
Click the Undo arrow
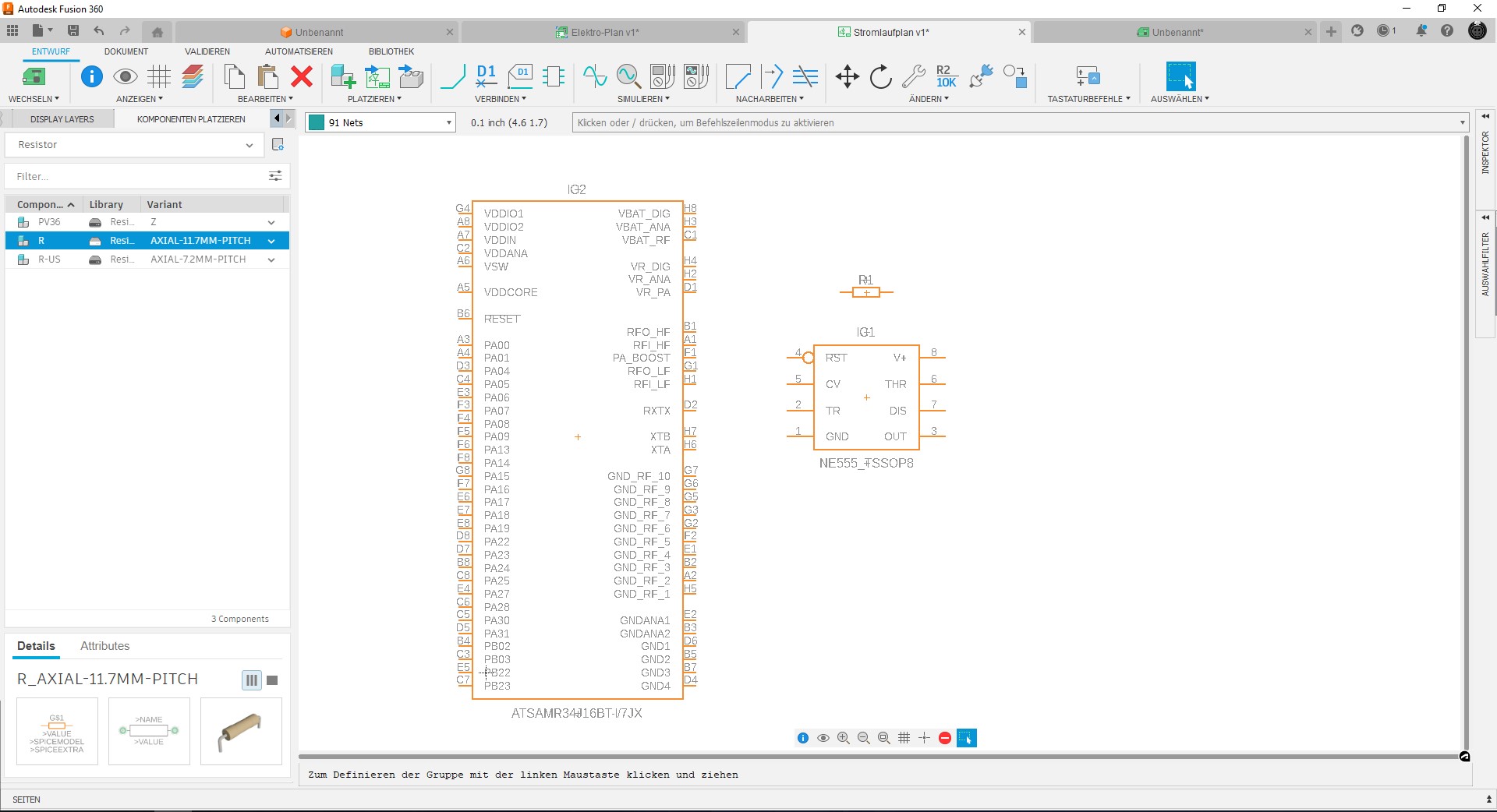click(99, 31)
